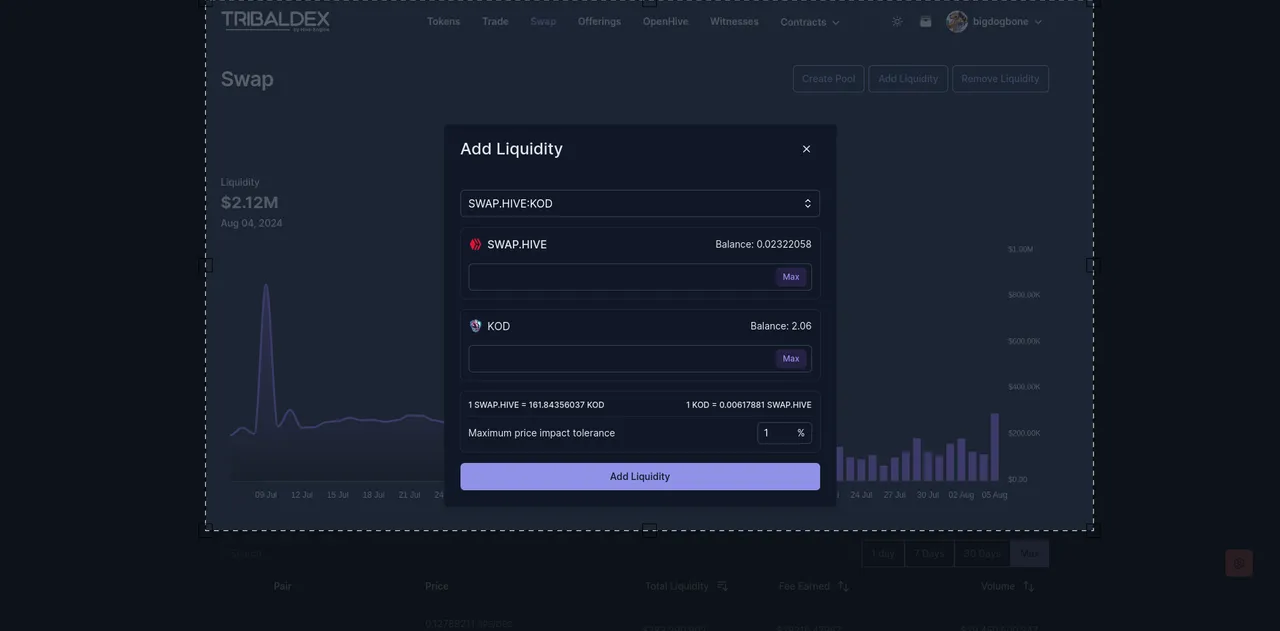The image size is (1280, 631).
Task: Edit the maximum price impact tolerance field
Action: [784, 433]
